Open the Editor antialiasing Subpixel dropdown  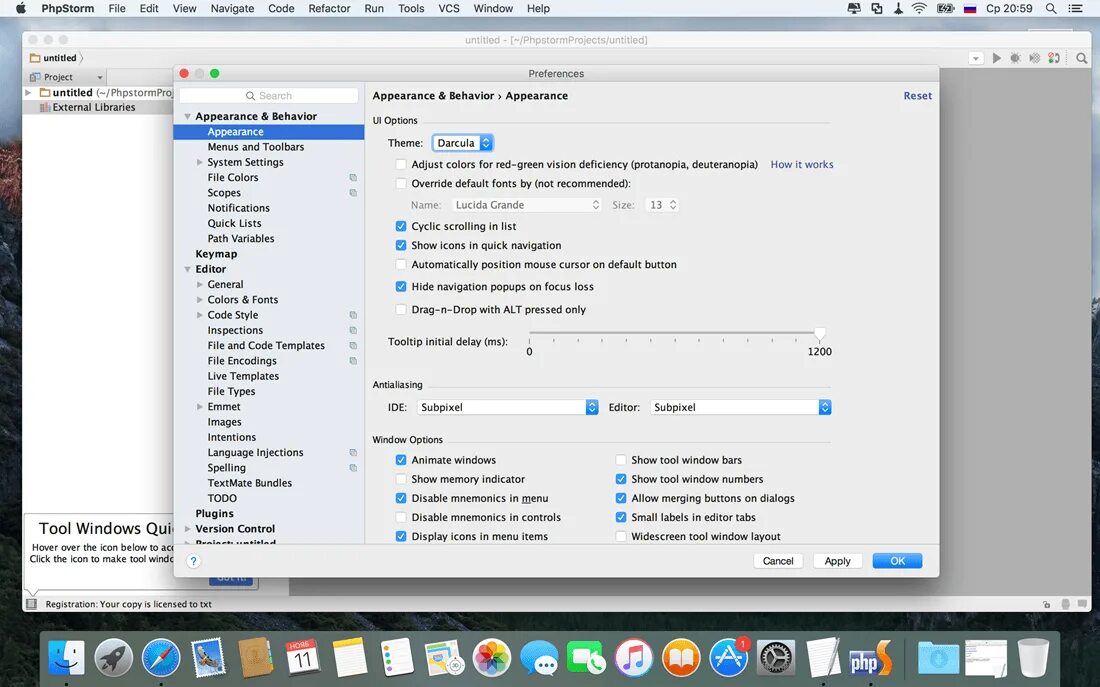point(740,407)
